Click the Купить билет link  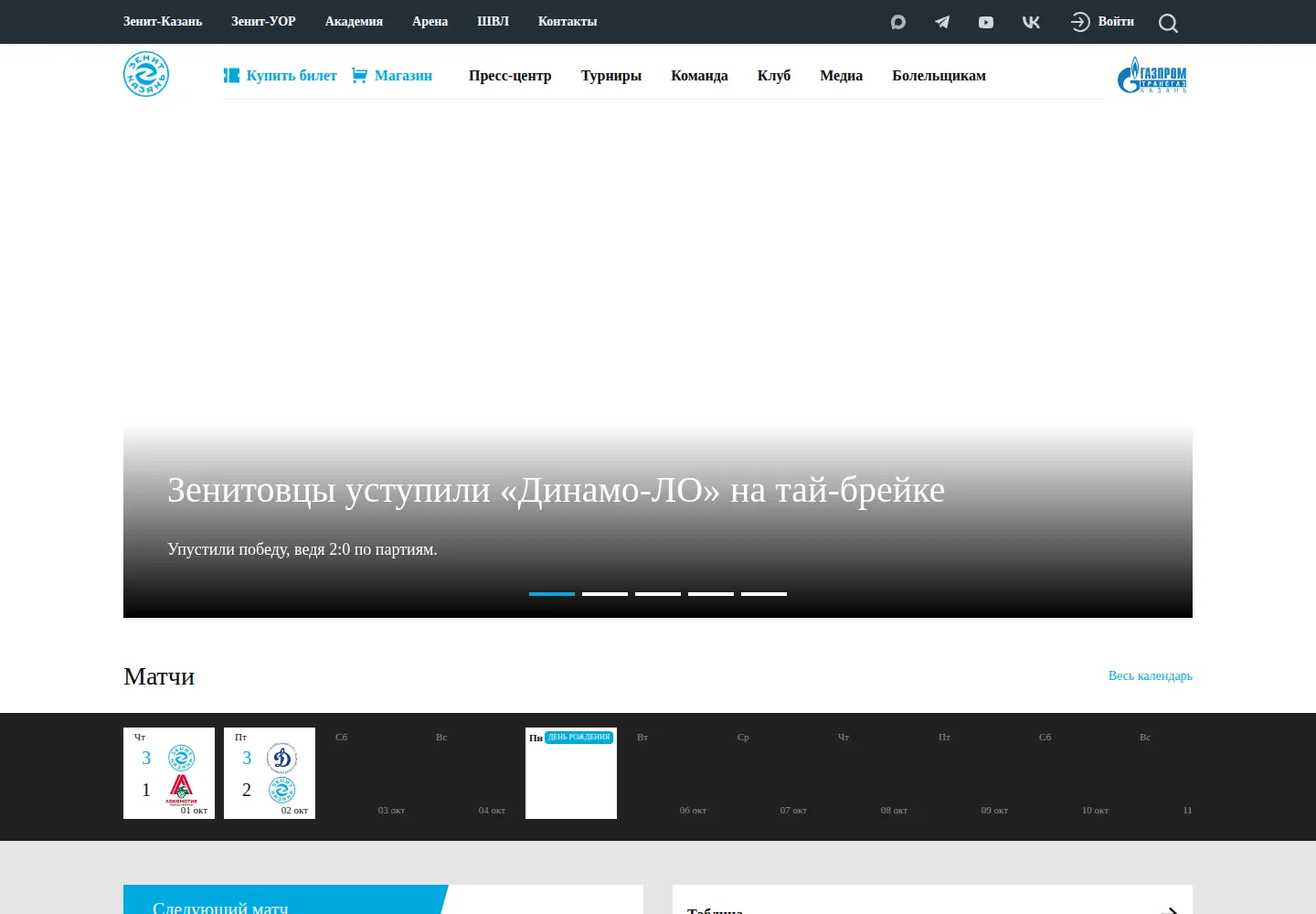pos(292,76)
